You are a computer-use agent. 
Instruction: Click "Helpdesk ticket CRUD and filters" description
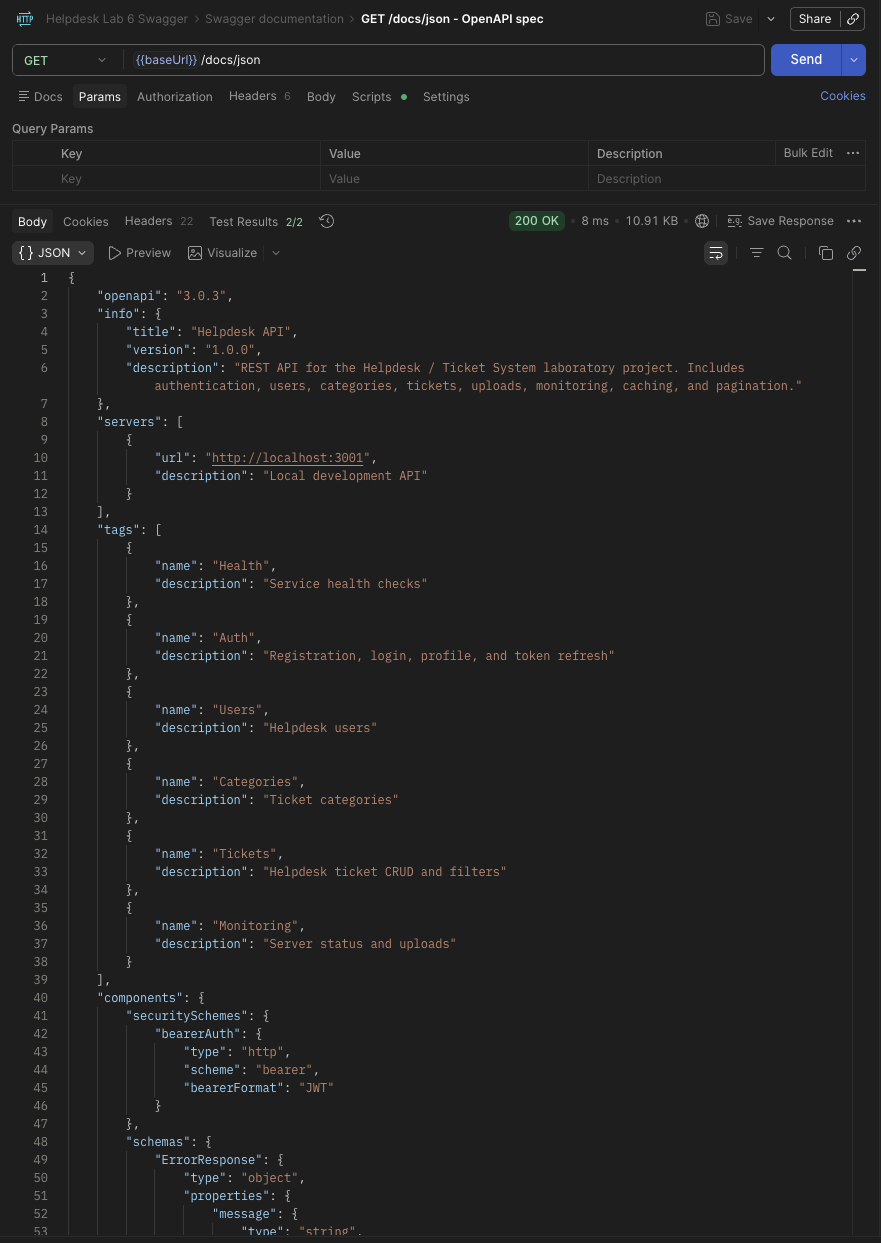(385, 872)
